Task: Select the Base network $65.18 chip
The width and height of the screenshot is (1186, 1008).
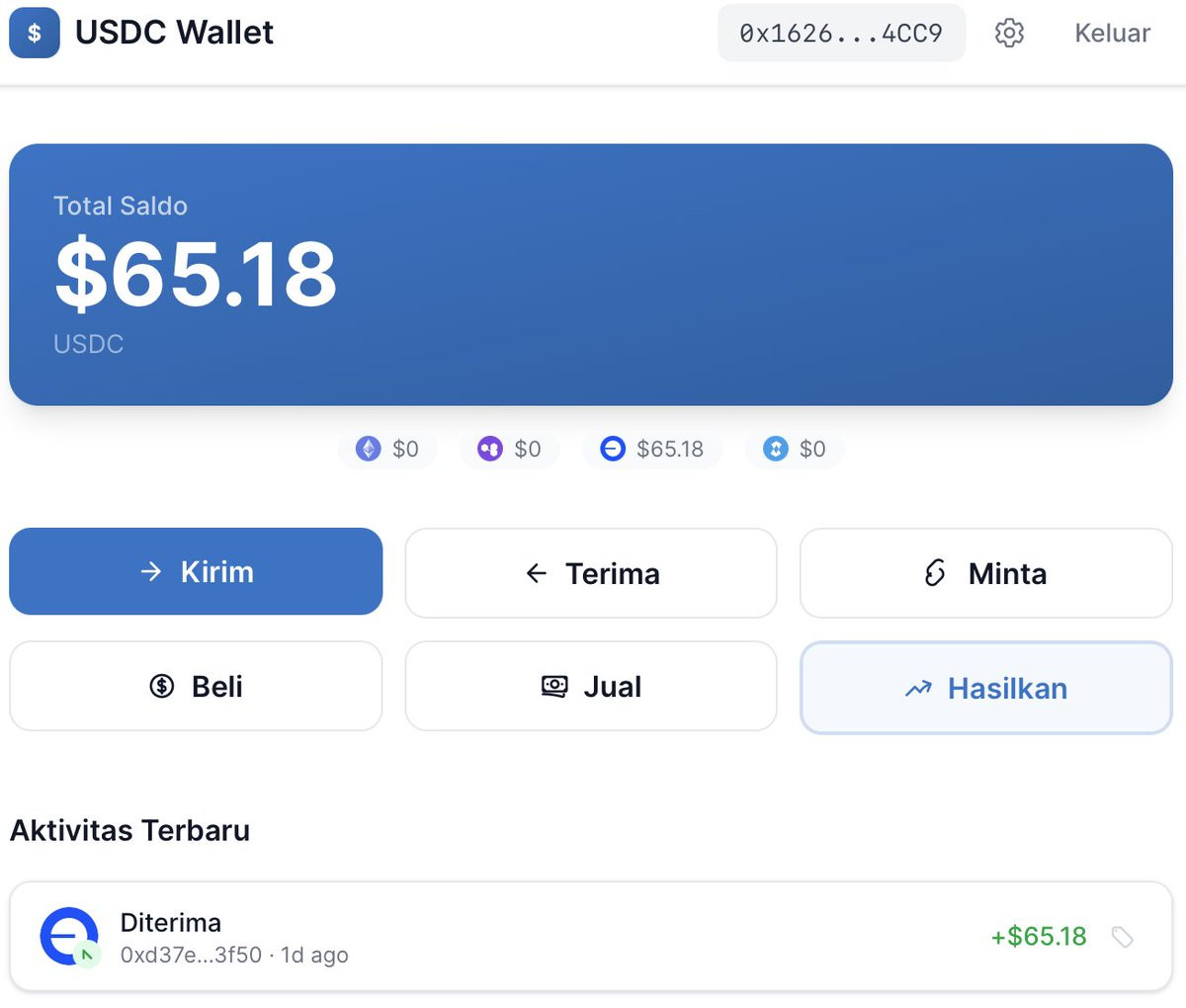Action: point(652,449)
